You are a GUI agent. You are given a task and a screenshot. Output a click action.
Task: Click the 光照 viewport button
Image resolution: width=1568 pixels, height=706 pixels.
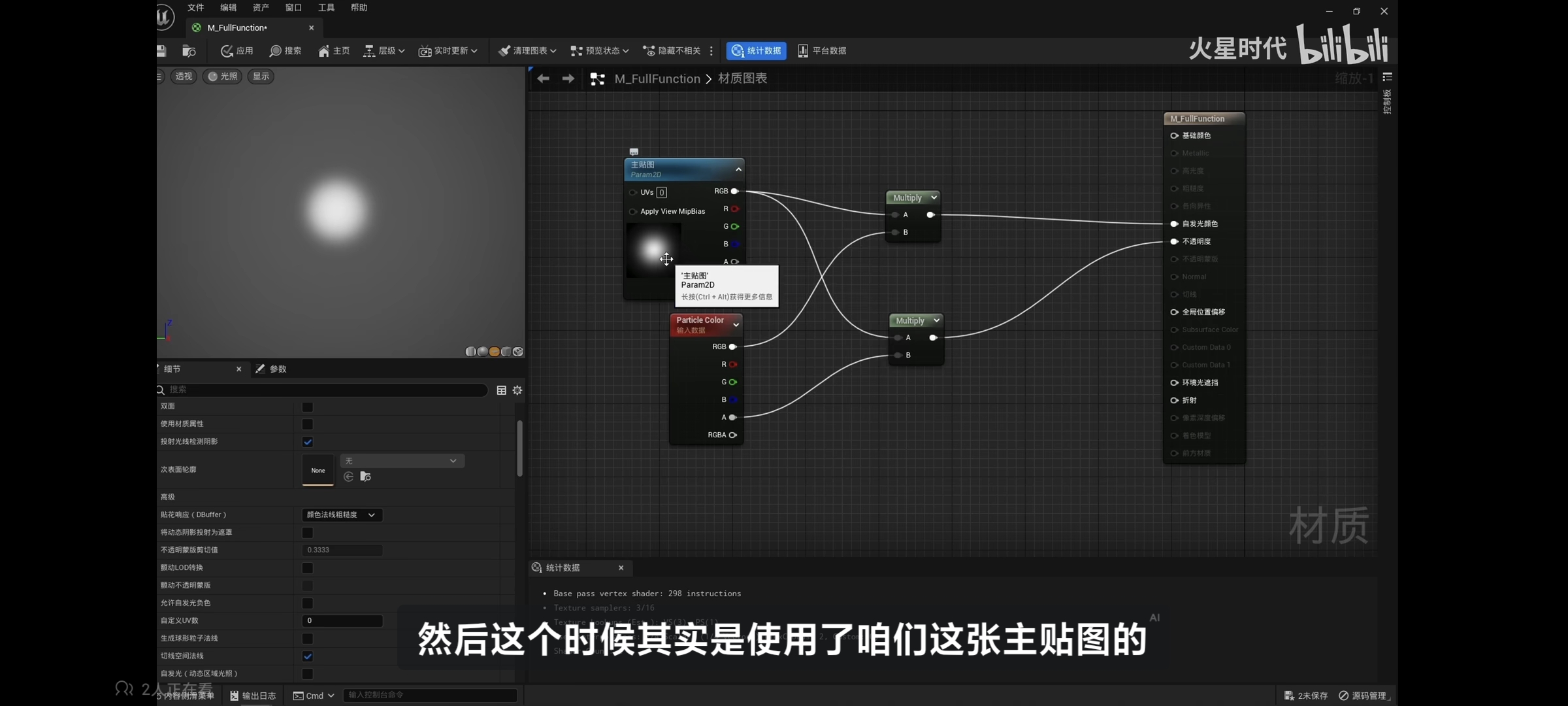pos(222,76)
